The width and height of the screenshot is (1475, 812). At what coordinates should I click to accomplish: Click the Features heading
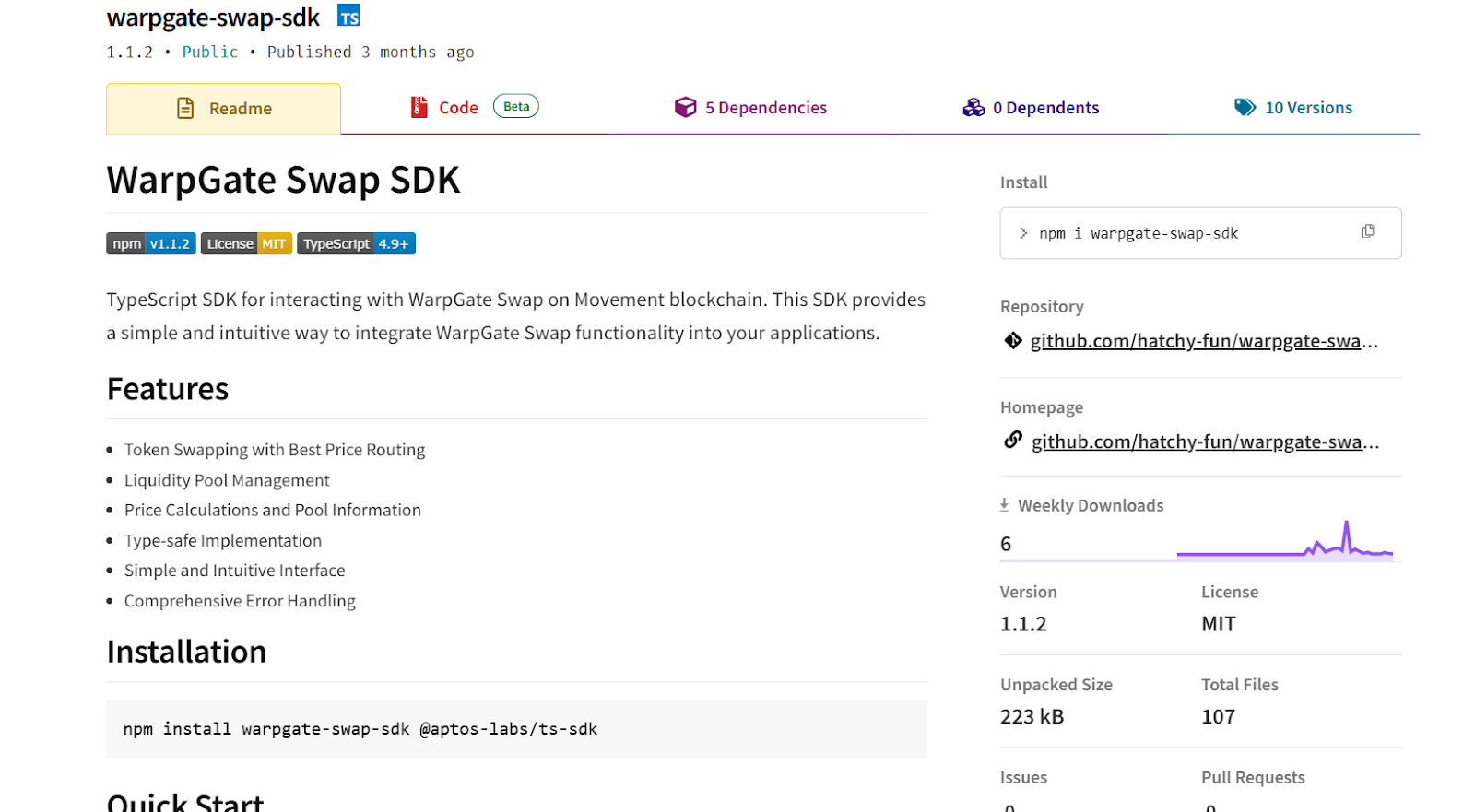168,389
